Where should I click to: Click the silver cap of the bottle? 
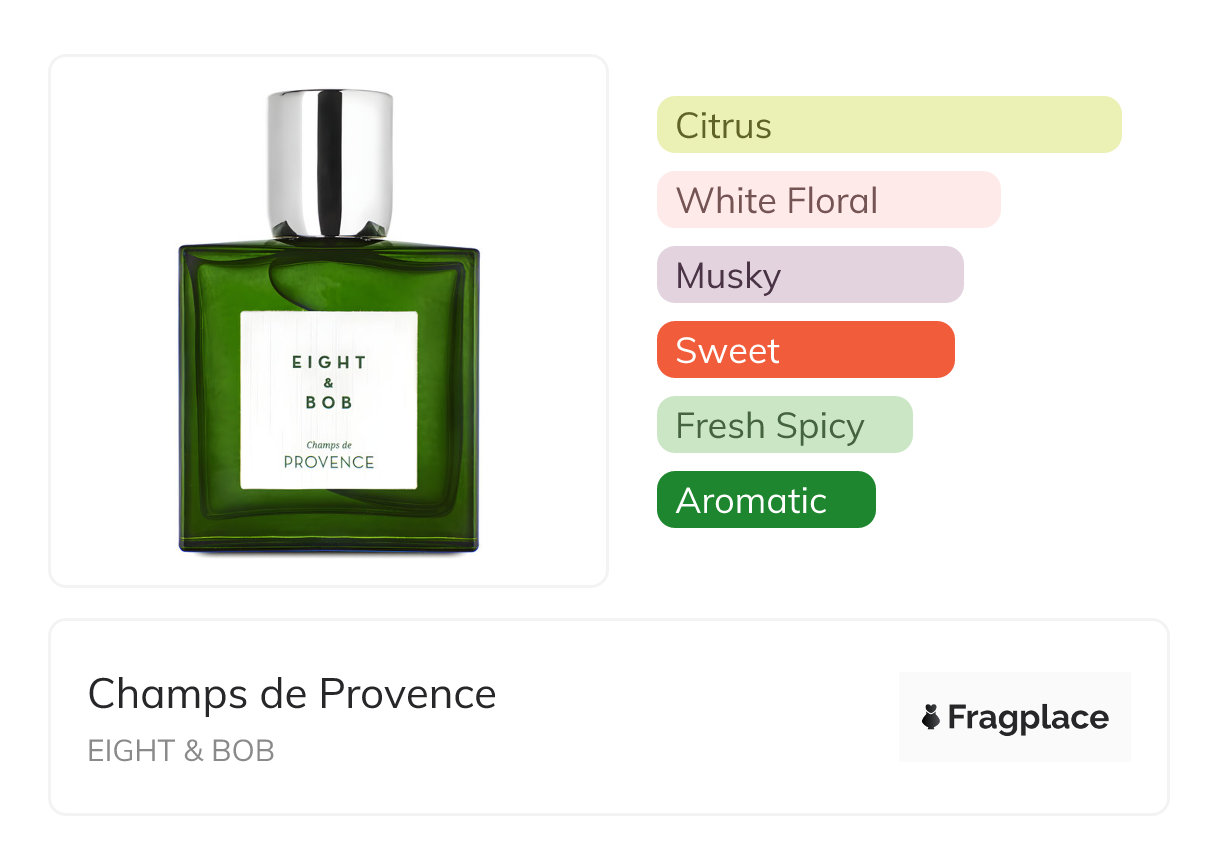pyautogui.click(x=330, y=165)
